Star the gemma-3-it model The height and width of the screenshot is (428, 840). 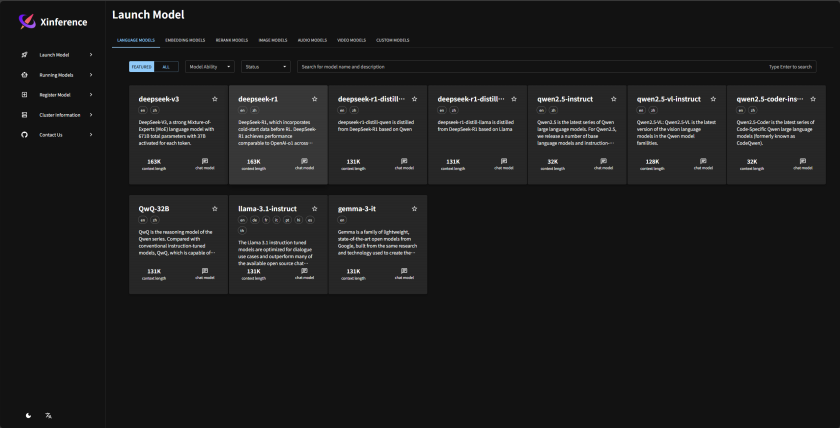tap(414, 209)
